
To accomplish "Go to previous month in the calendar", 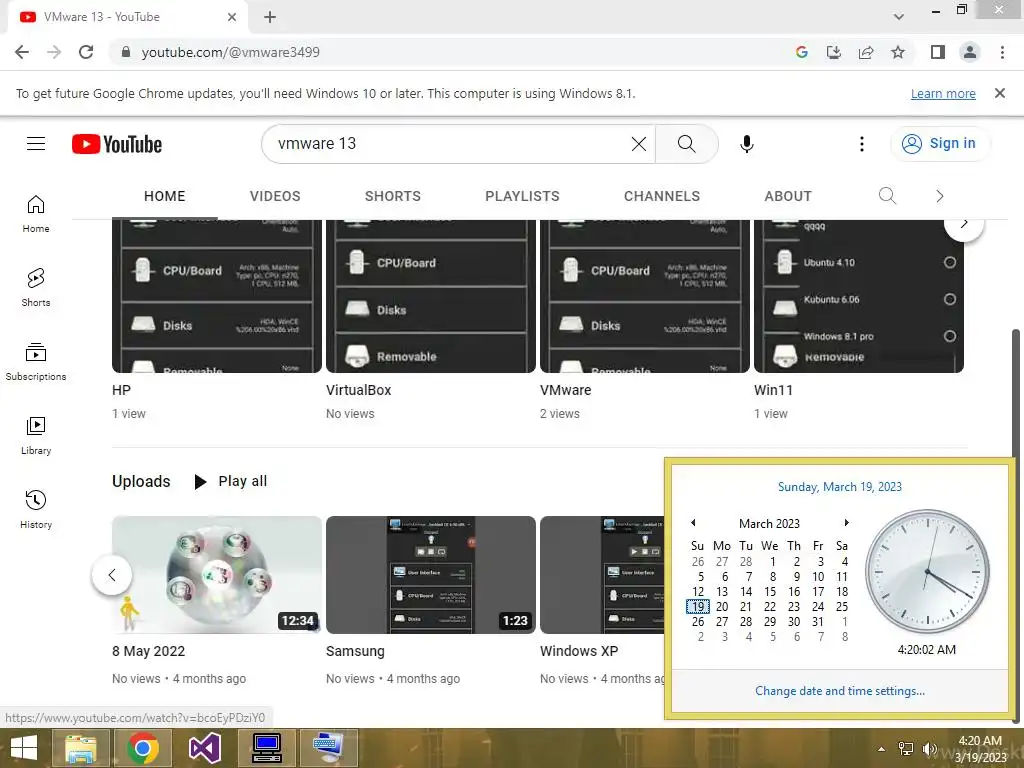I will pyautogui.click(x=693, y=522).
